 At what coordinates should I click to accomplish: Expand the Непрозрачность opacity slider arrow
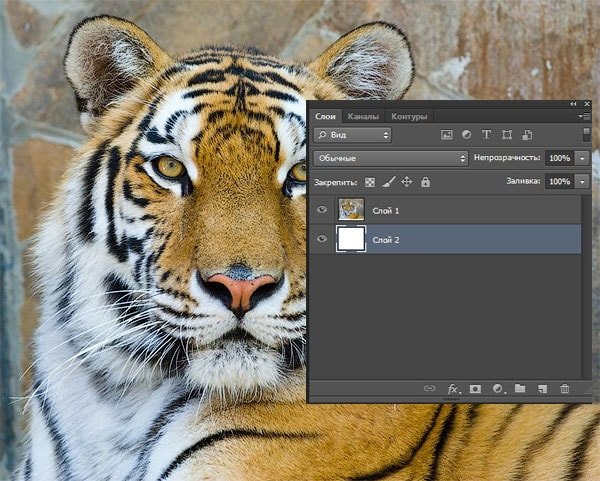583,158
